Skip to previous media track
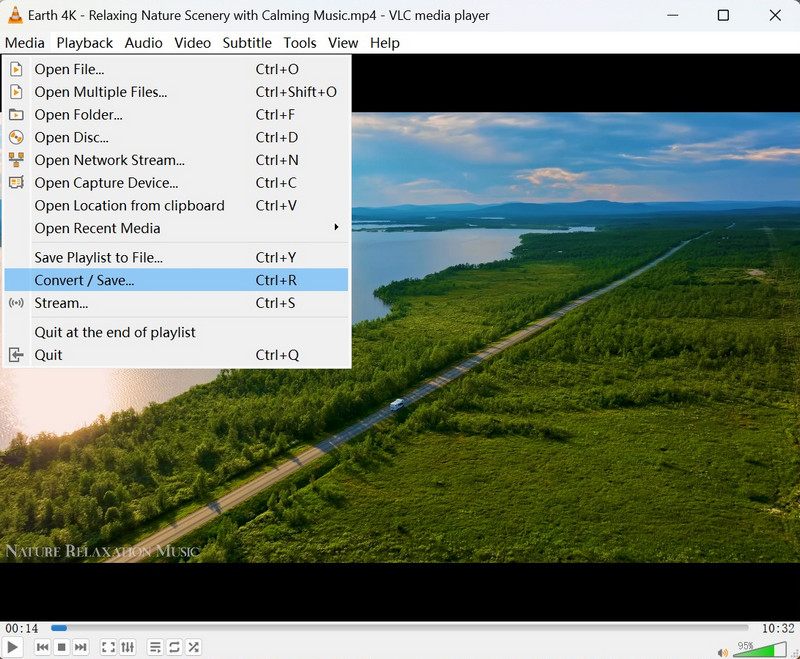The image size is (800, 659). 43,647
